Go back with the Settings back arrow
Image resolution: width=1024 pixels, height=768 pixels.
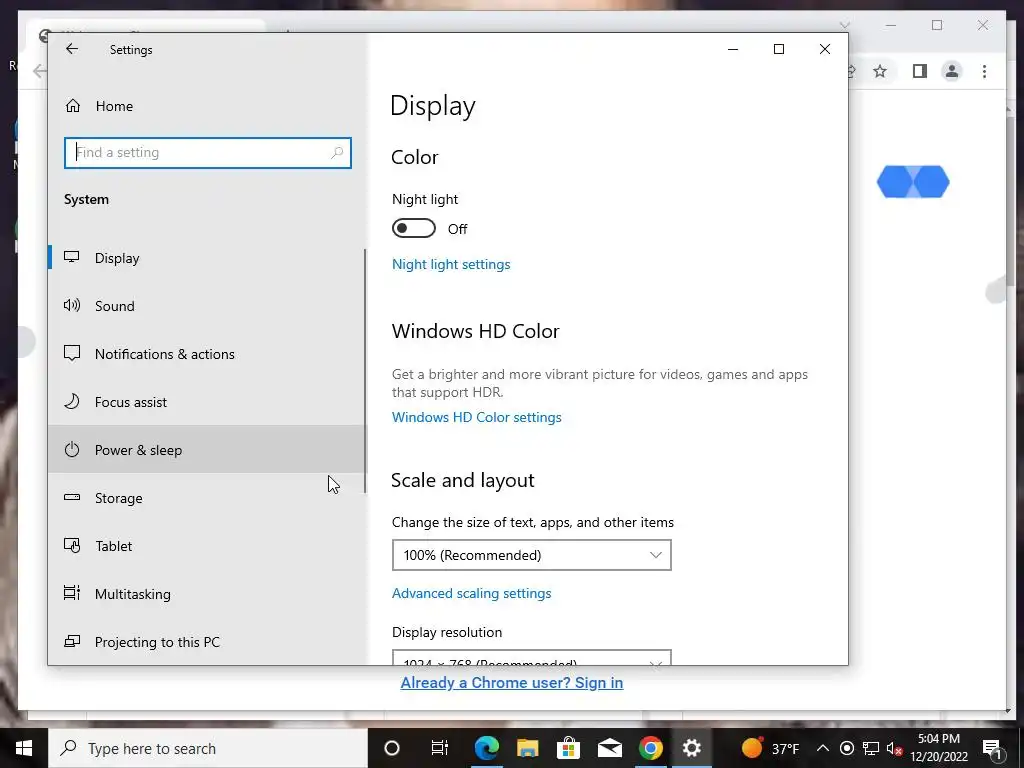point(72,49)
